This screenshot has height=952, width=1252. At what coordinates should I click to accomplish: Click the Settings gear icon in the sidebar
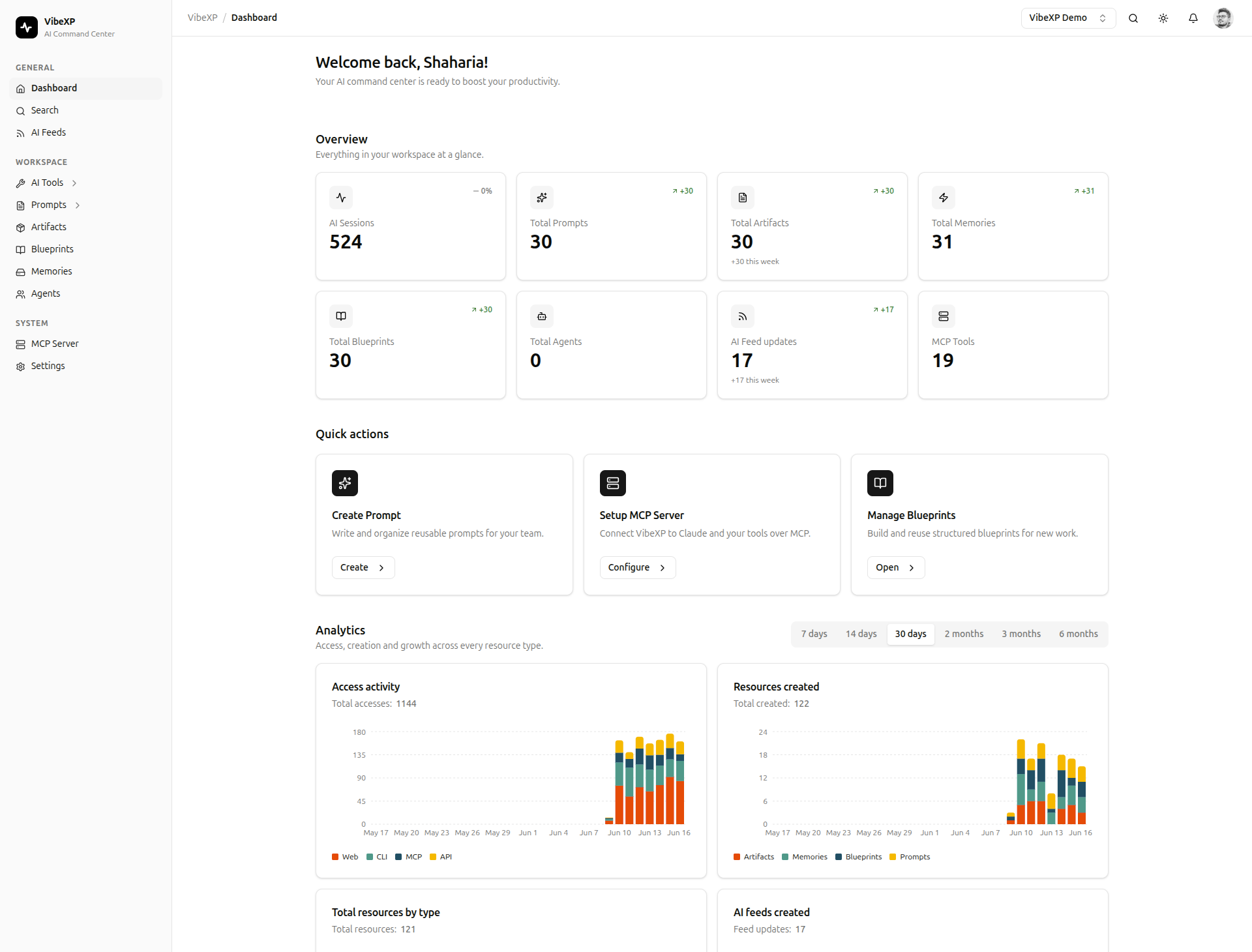coord(21,366)
